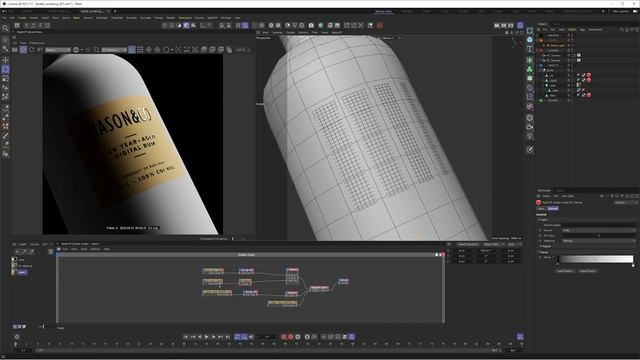The image size is (640, 360).
Task: Switch to the General tab in Attributes
Action: tap(553, 209)
